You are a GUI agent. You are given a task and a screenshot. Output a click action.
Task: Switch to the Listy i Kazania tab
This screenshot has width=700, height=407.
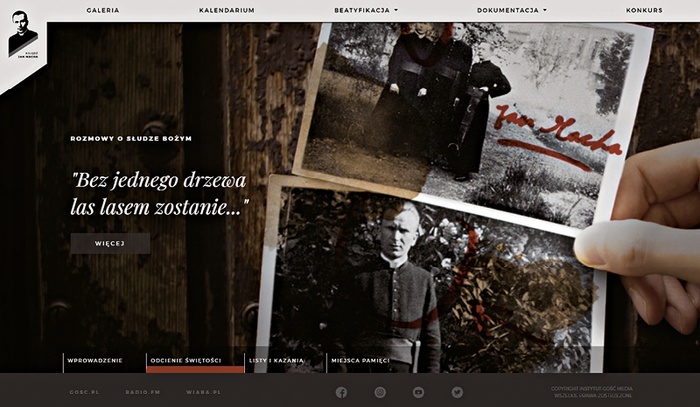[x=276, y=361]
